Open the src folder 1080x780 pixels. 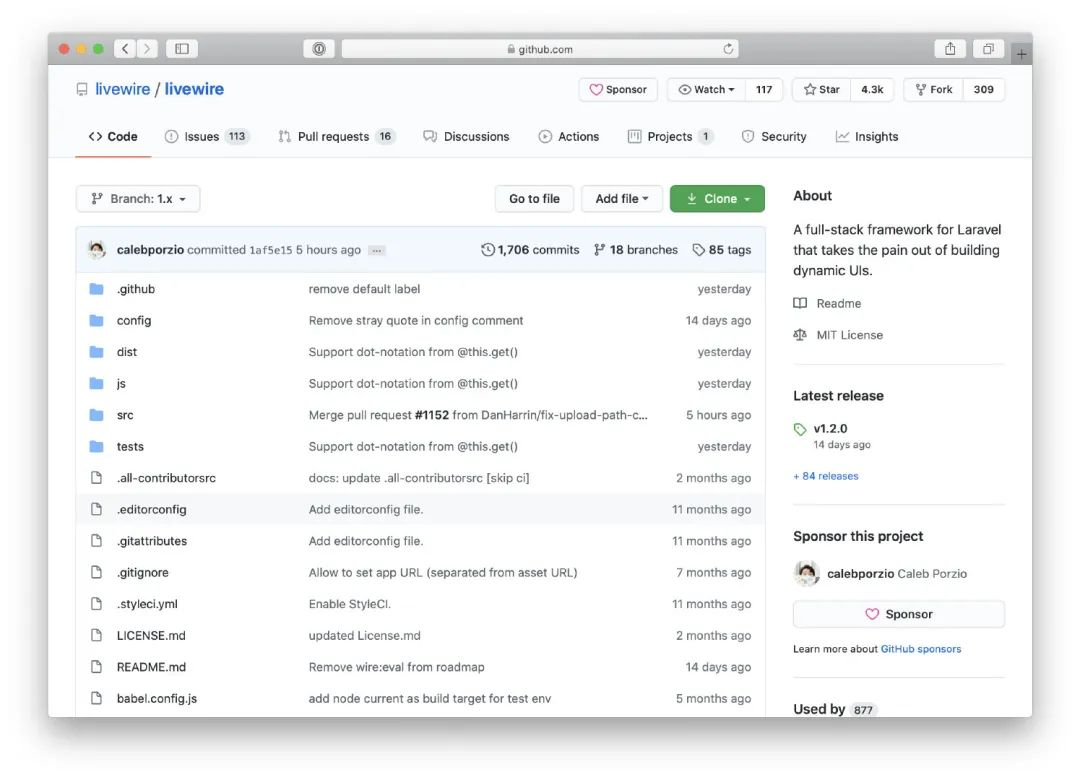(125, 415)
